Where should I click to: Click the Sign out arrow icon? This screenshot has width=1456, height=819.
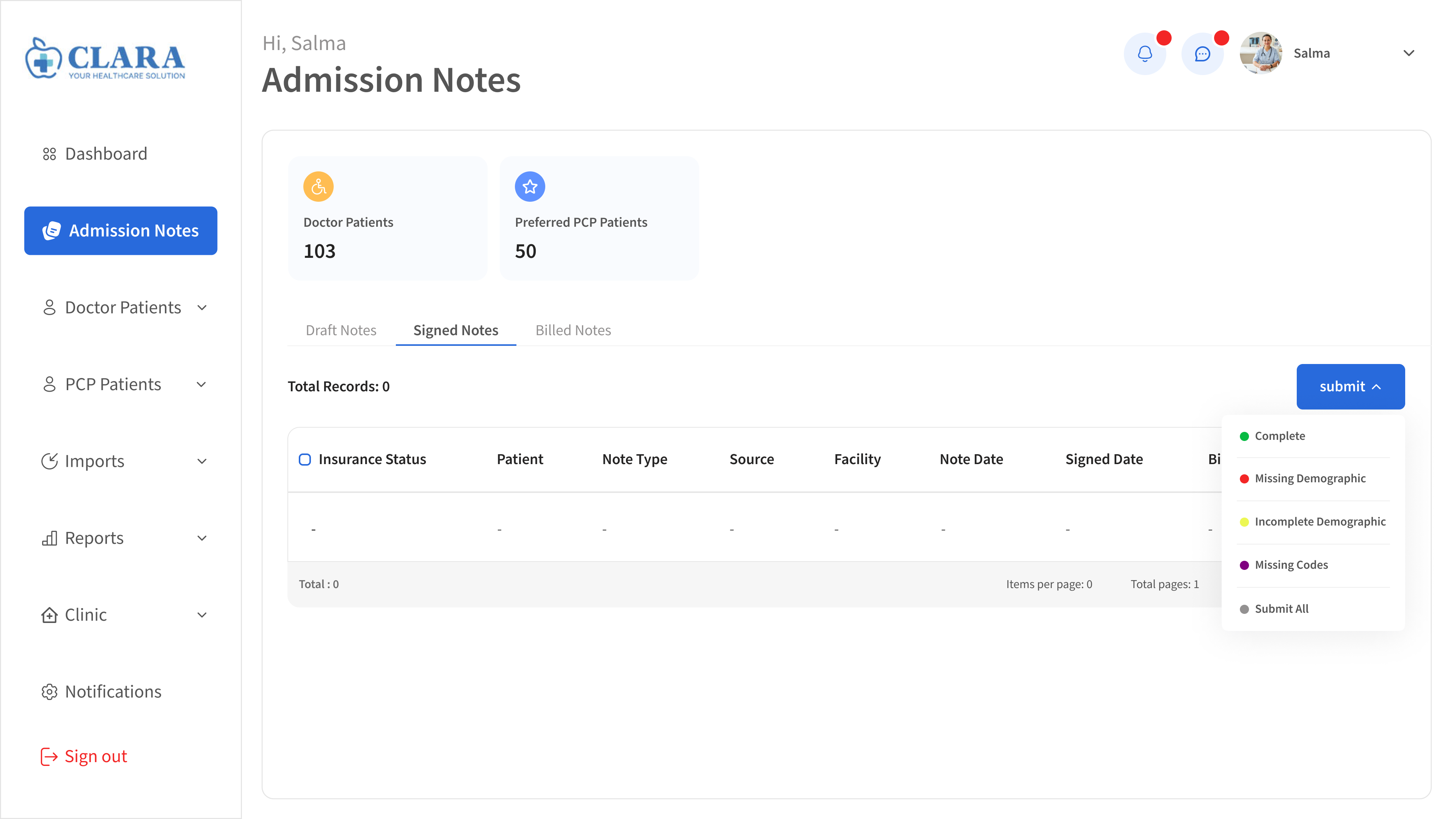[49, 756]
